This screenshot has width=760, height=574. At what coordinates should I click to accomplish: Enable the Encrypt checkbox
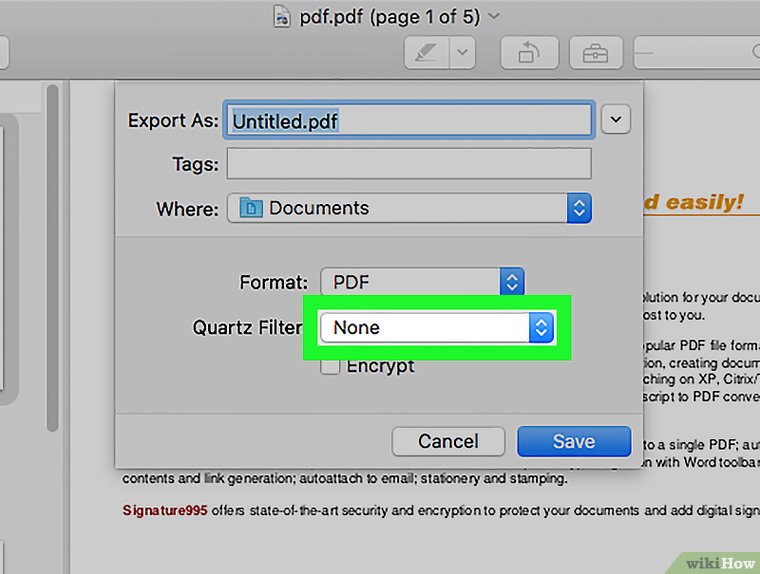click(x=330, y=367)
